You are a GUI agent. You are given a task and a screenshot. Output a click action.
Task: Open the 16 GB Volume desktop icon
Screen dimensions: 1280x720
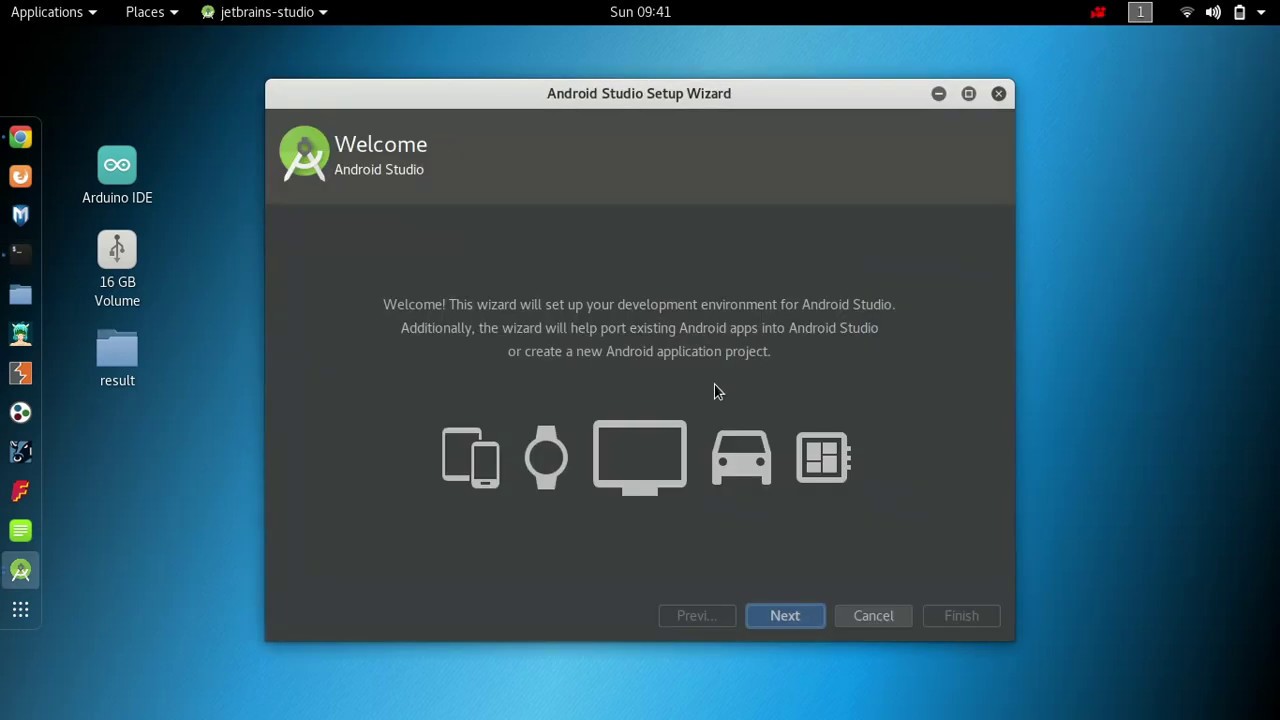coord(117,270)
